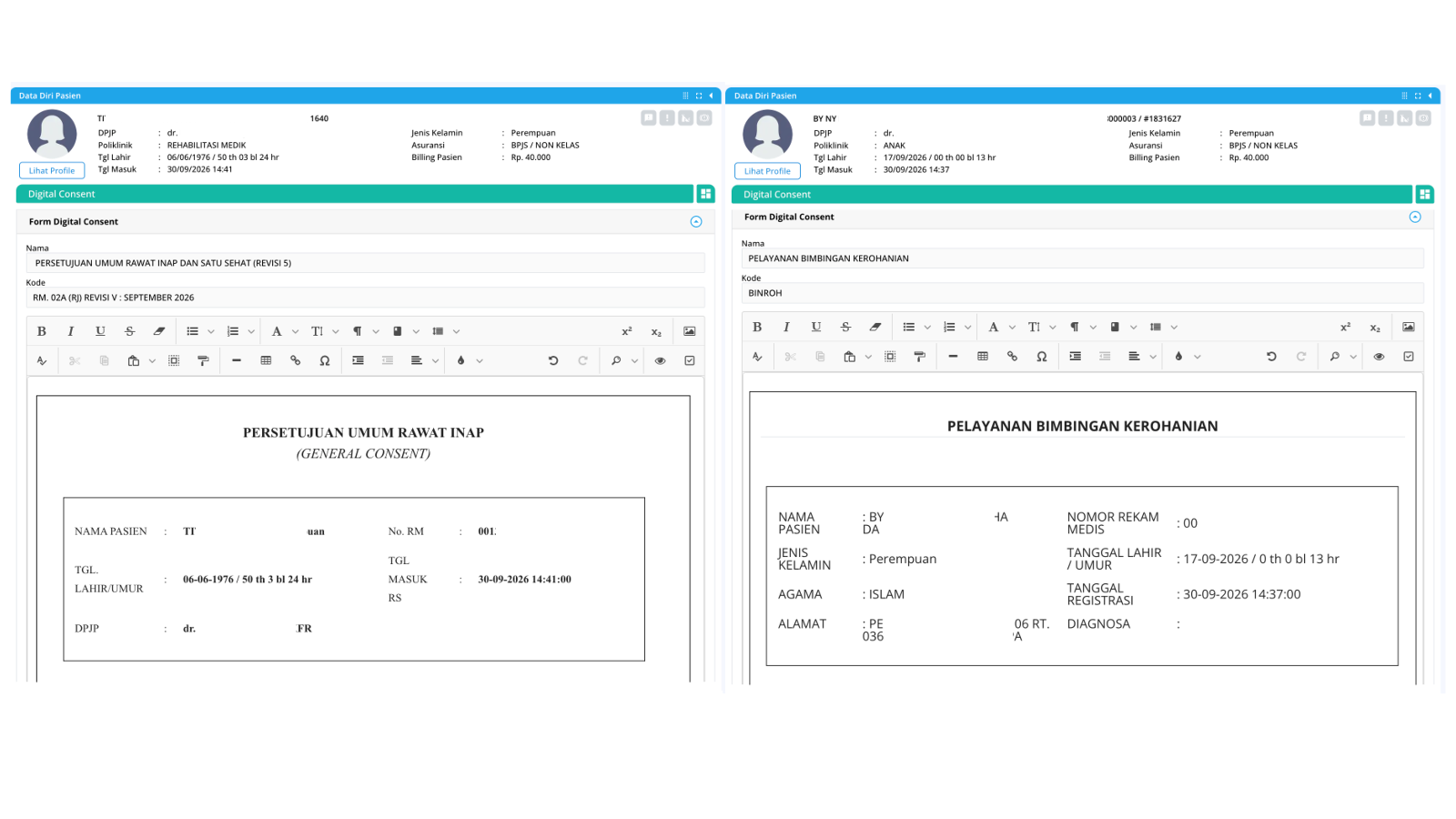Image resolution: width=1456 pixels, height=819 pixels.
Task: Click Lihat Profile for the left patient
Action: tap(52, 170)
